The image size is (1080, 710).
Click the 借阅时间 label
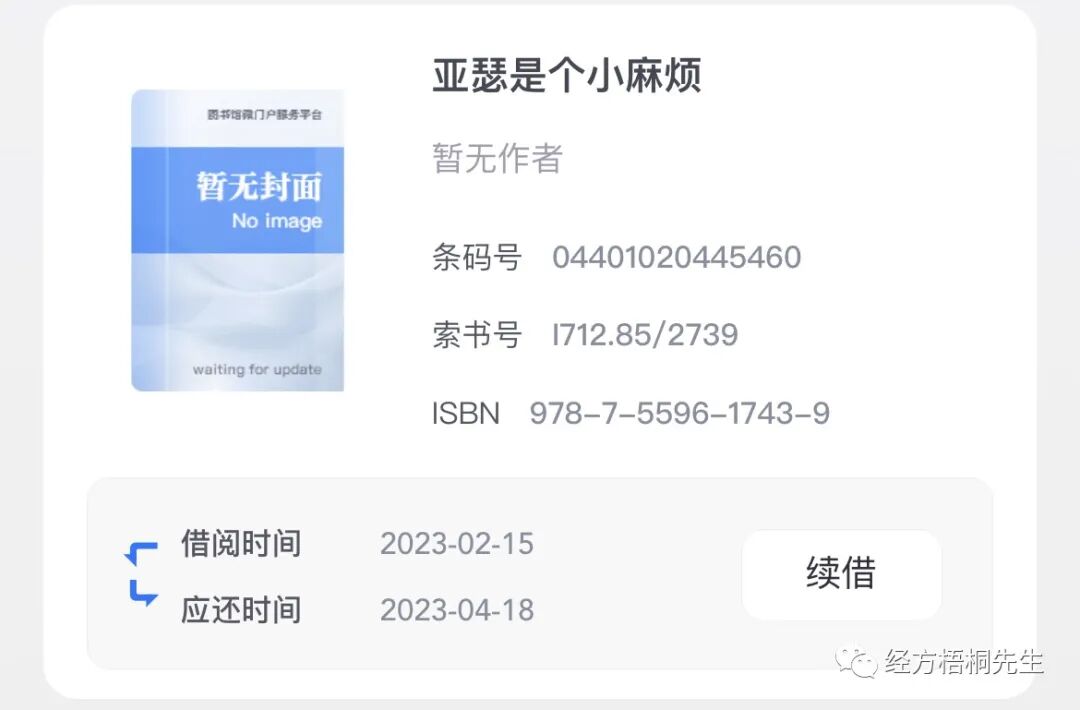tap(241, 543)
